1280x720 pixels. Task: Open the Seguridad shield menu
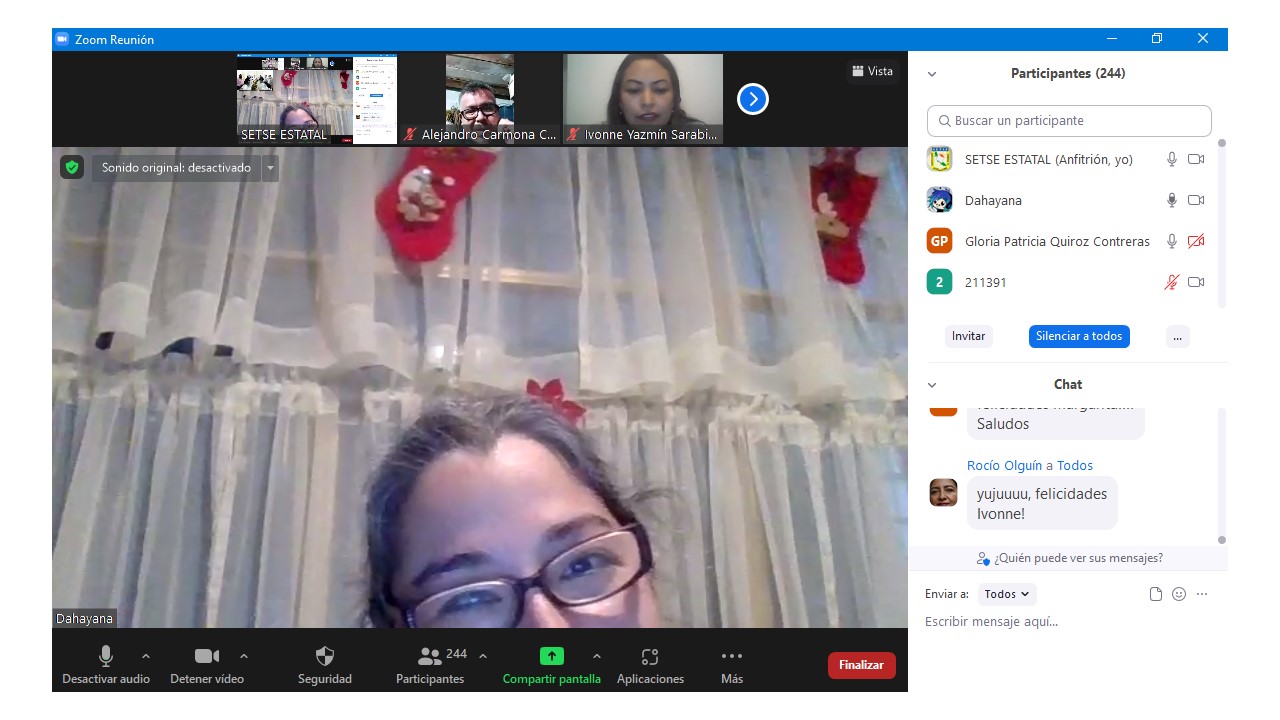point(325,665)
